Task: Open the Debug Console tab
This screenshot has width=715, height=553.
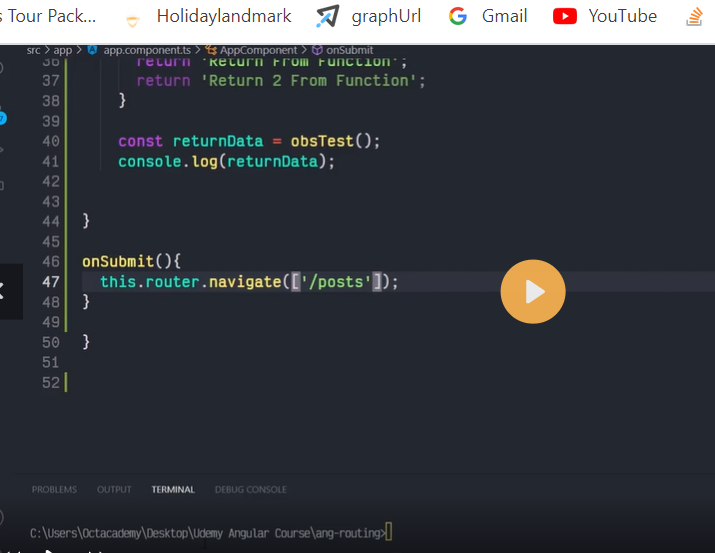Action: (250, 489)
